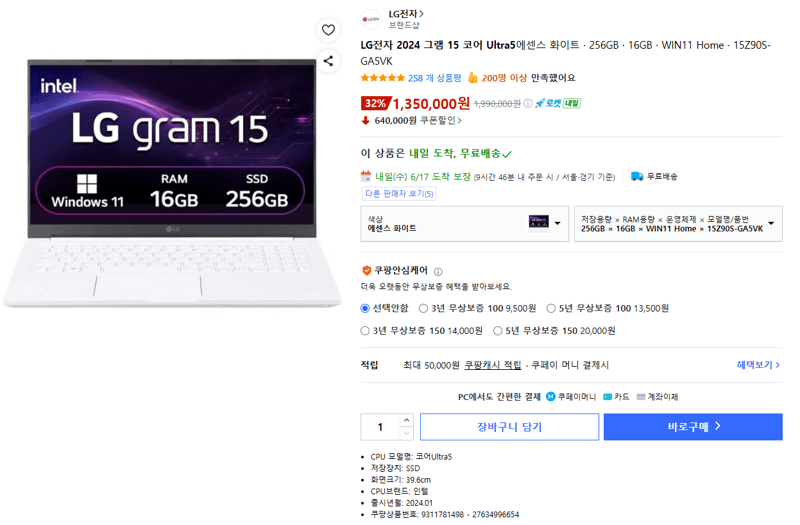Increase quantity with the up arrow
Screen dimensions: 800x525
[x=406, y=420]
